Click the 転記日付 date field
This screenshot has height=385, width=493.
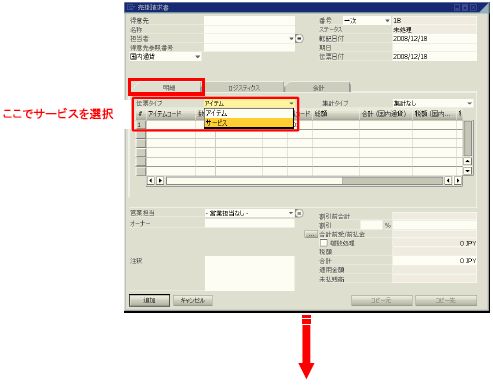[434, 39]
